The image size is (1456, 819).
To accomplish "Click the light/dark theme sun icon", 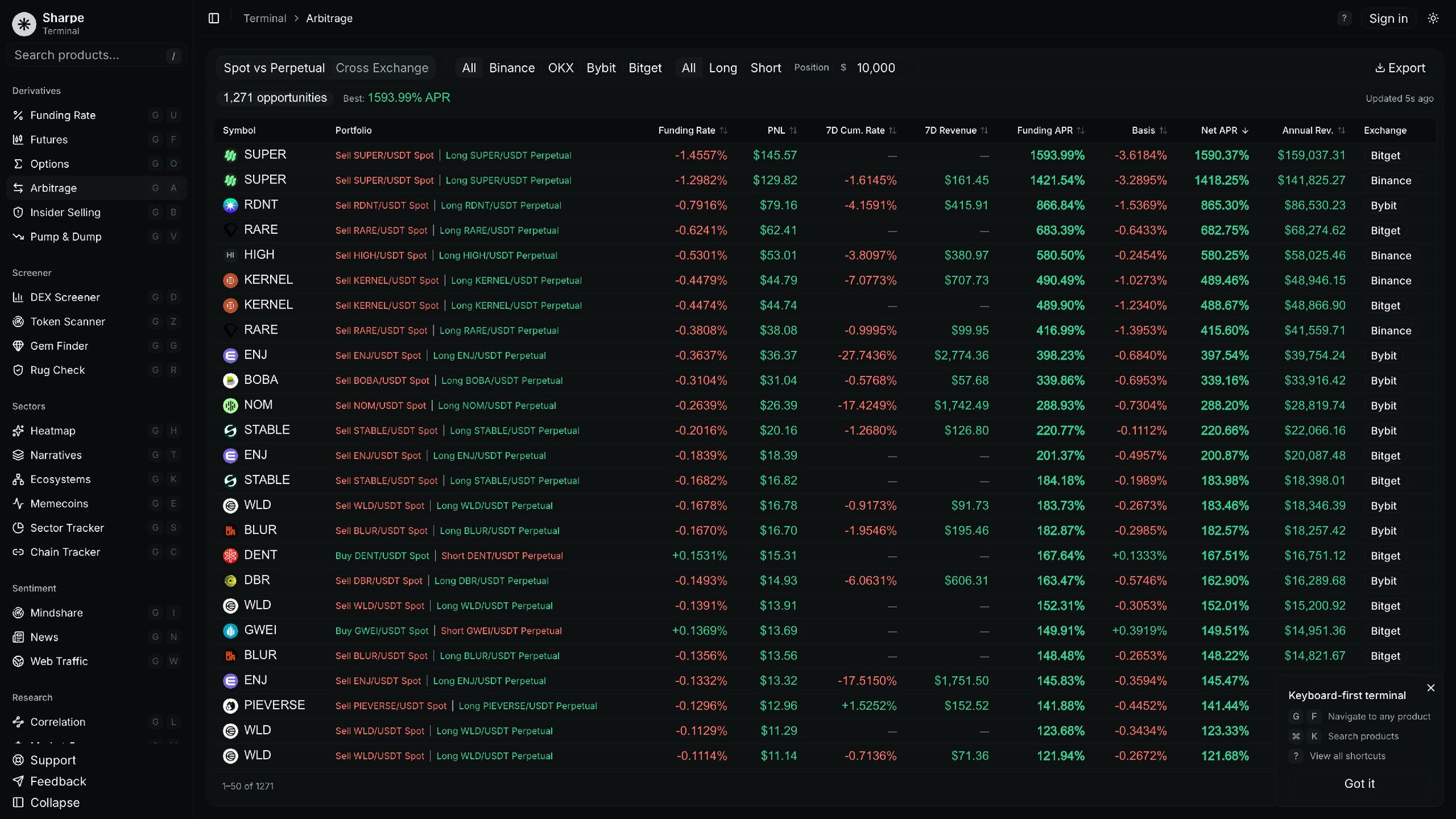I will [x=1433, y=18].
